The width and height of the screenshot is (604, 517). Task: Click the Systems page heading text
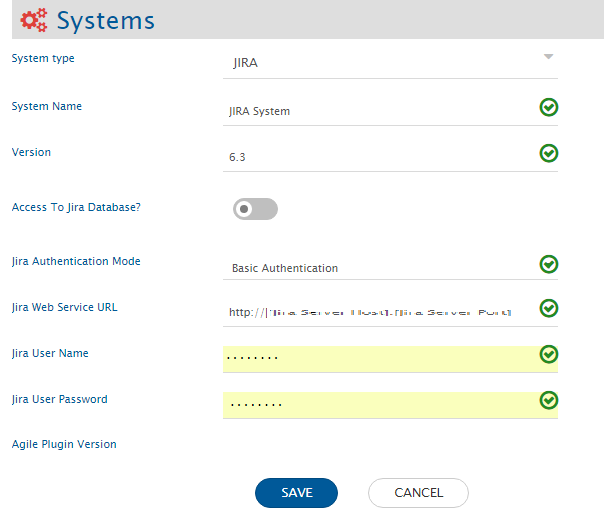coord(105,20)
